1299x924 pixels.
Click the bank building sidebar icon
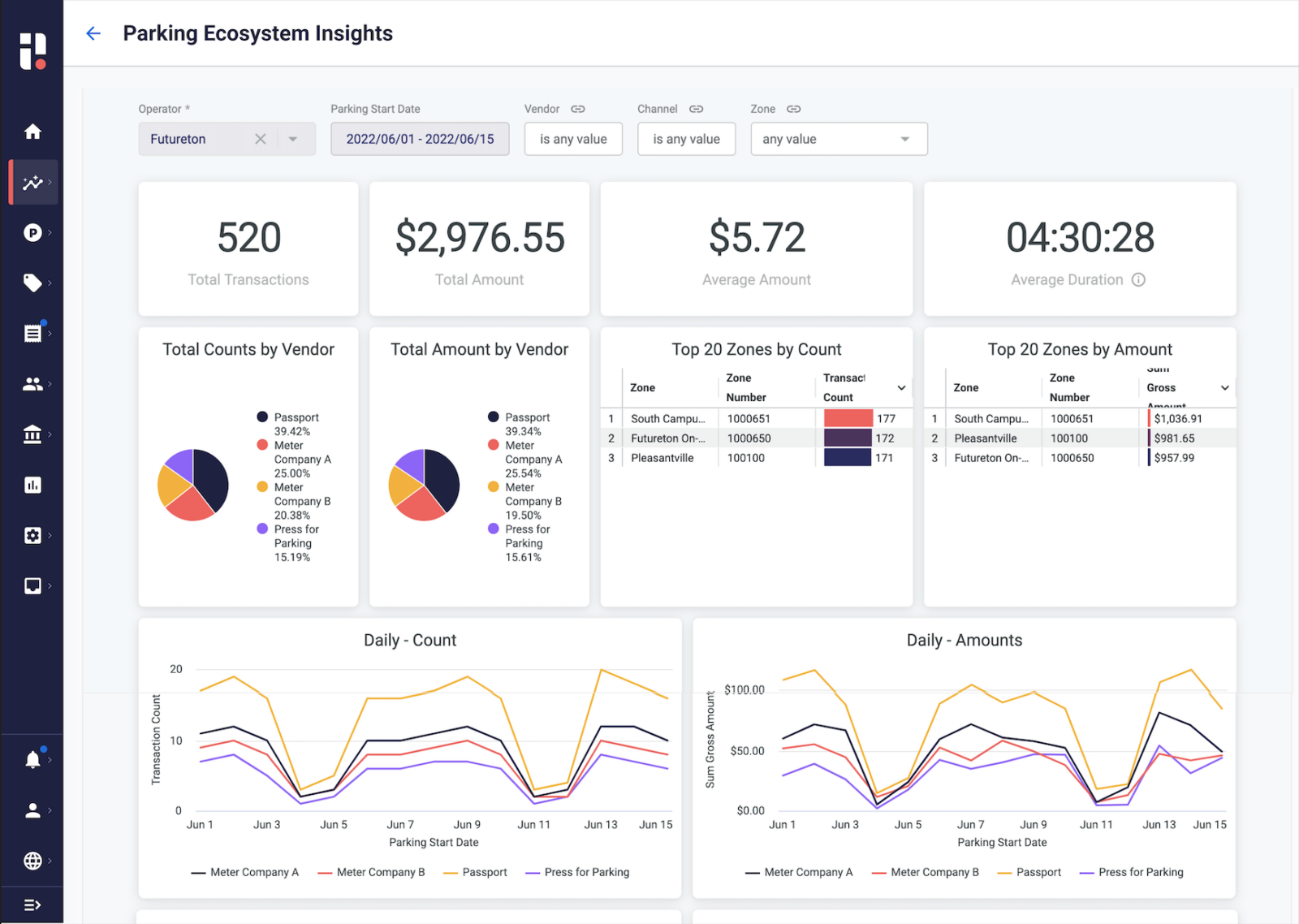click(32, 434)
